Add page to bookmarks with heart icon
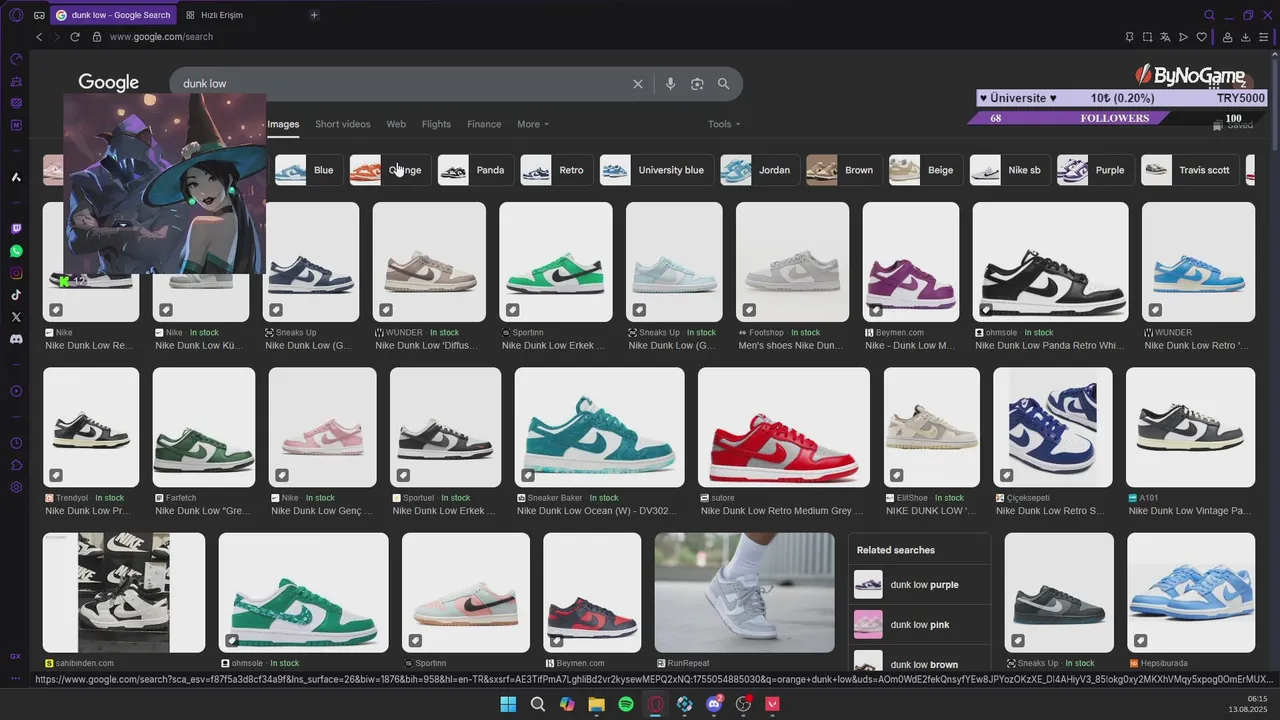The height and width of the screenshot is (720, 1280). click(x=1201, y=37)
